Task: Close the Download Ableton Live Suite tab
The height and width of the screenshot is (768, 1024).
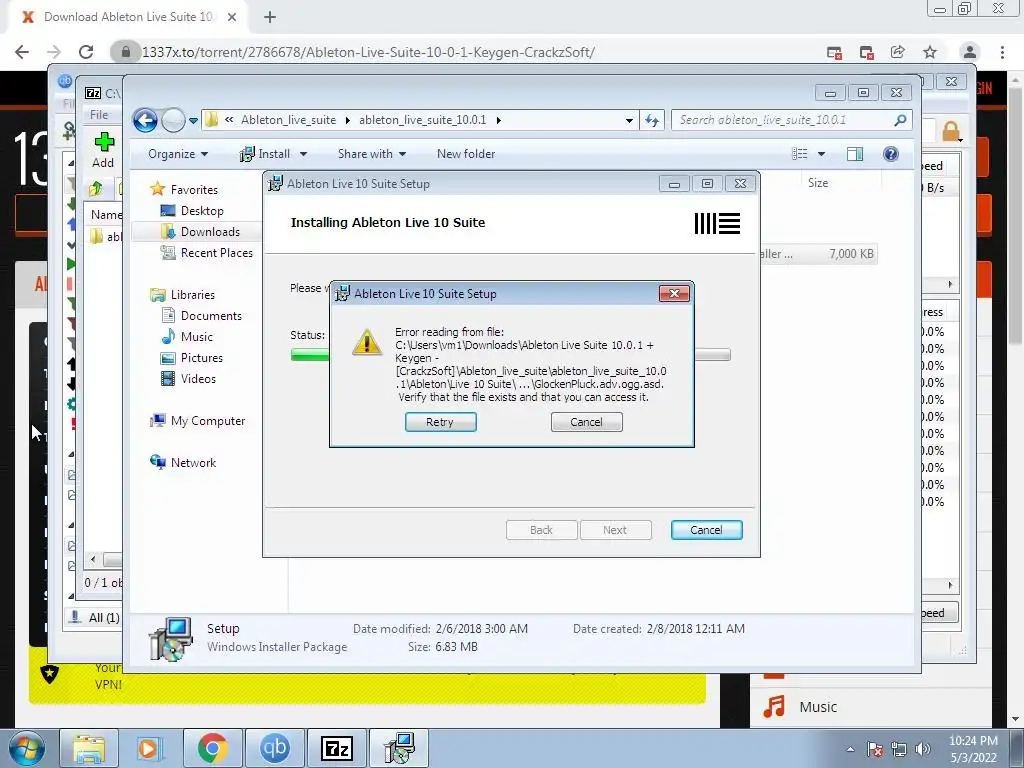Action: [x=232, y=17]
